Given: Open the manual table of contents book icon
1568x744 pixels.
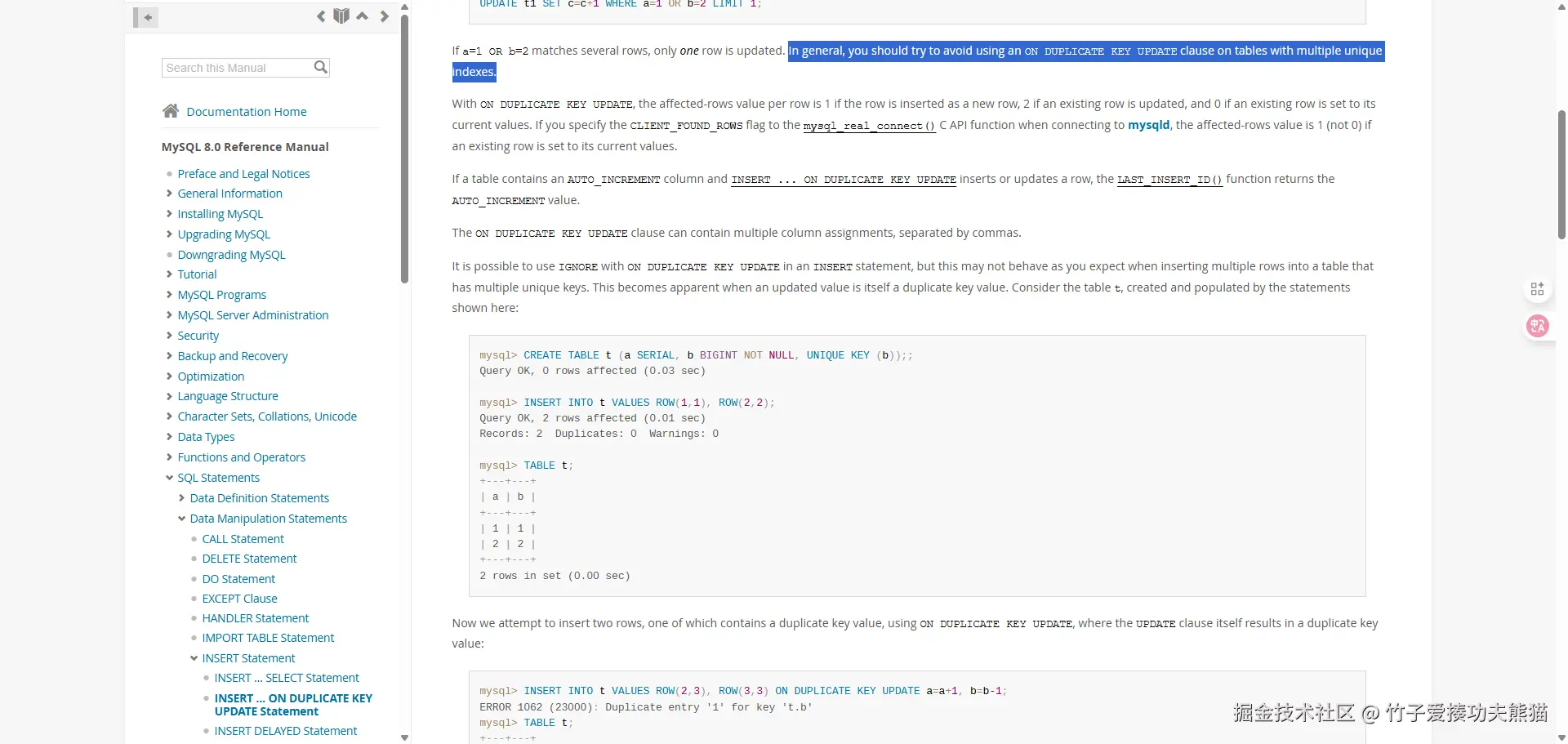Looking at the screenshot, I should [341, 16].
